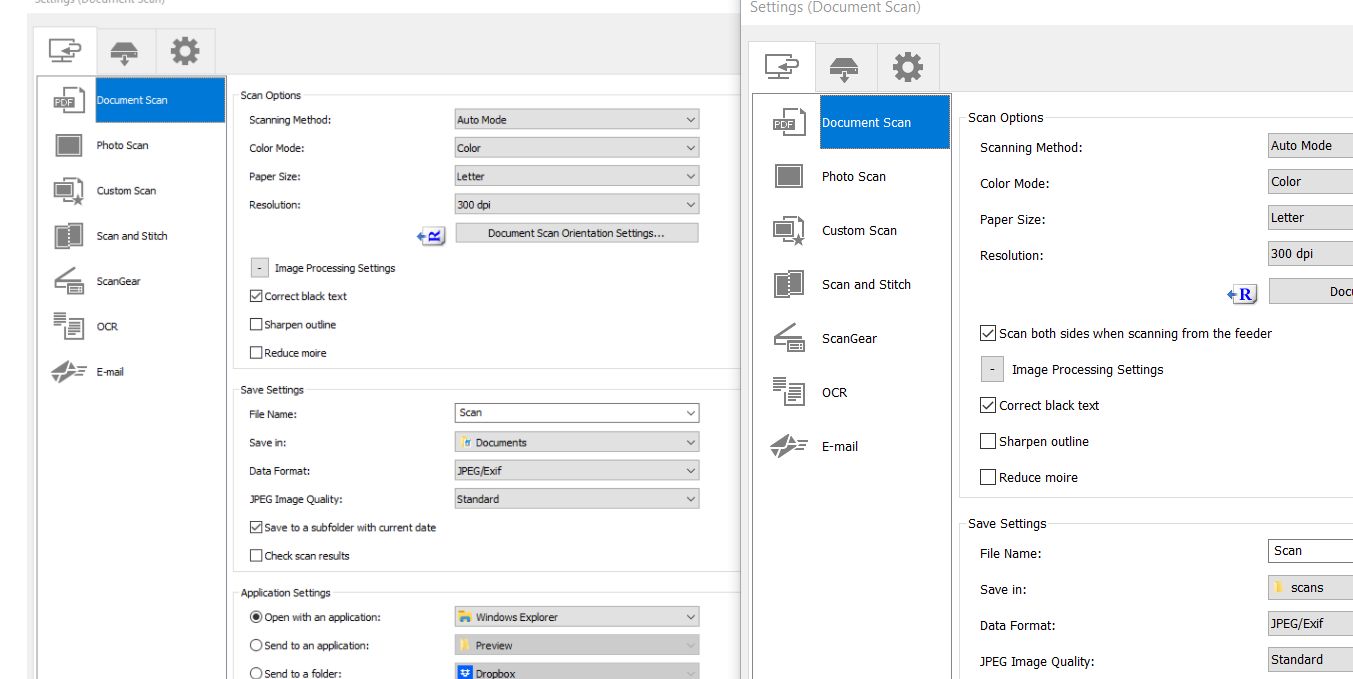Tick the Check scan results checkbox
This screenshot has height=679, width=1353.
coord(256,556)
